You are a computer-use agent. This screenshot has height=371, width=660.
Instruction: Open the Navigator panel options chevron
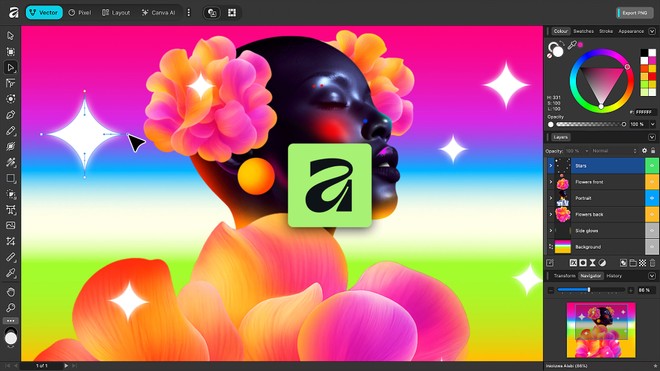[x=652, y=276]
